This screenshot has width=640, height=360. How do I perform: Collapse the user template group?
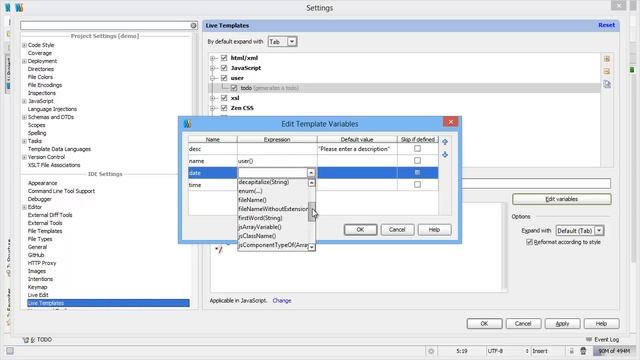(213, 78)
